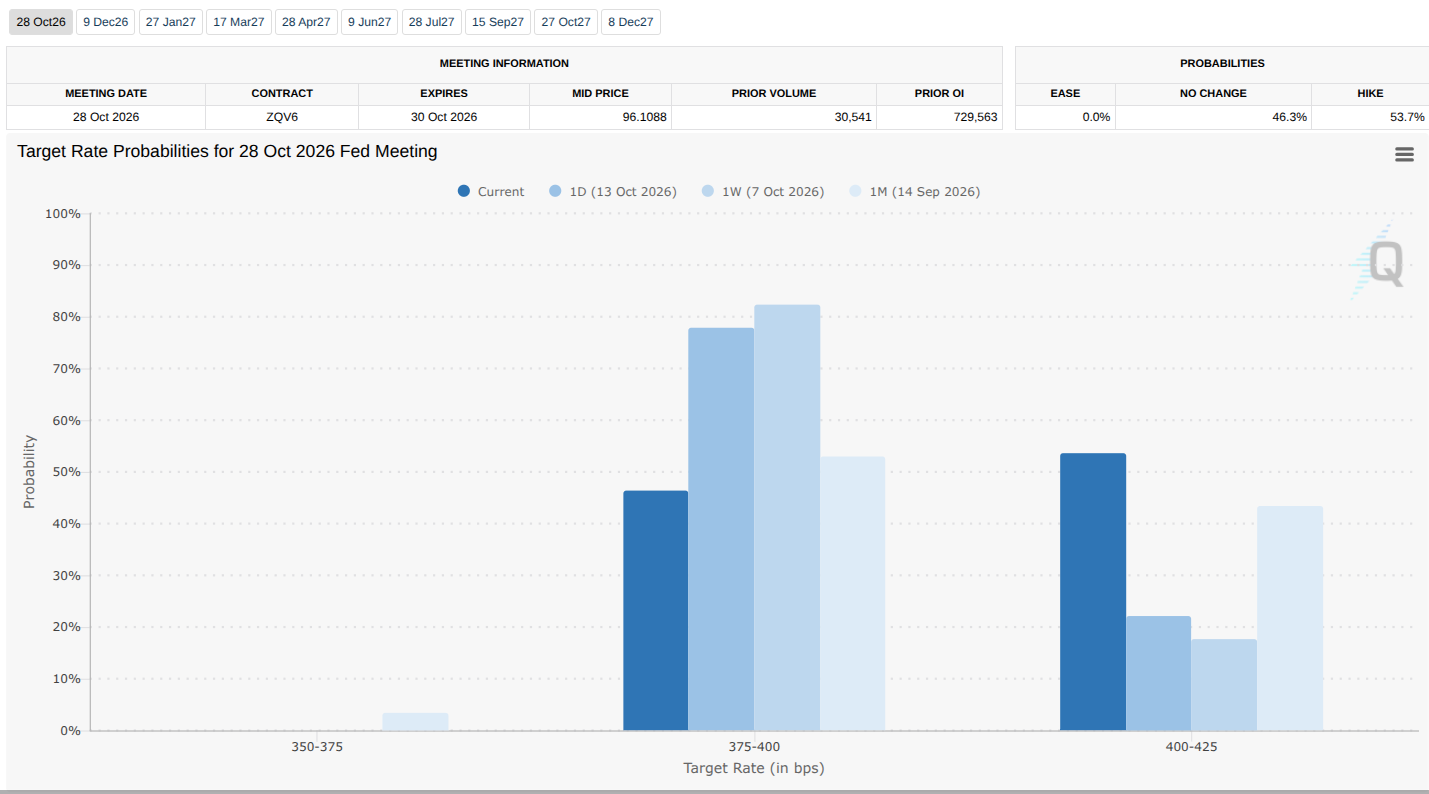Switch to the 9 Dec26 meeting tab
The width and height of the screenshot is (1429, 794).
[x=106, y=22]
